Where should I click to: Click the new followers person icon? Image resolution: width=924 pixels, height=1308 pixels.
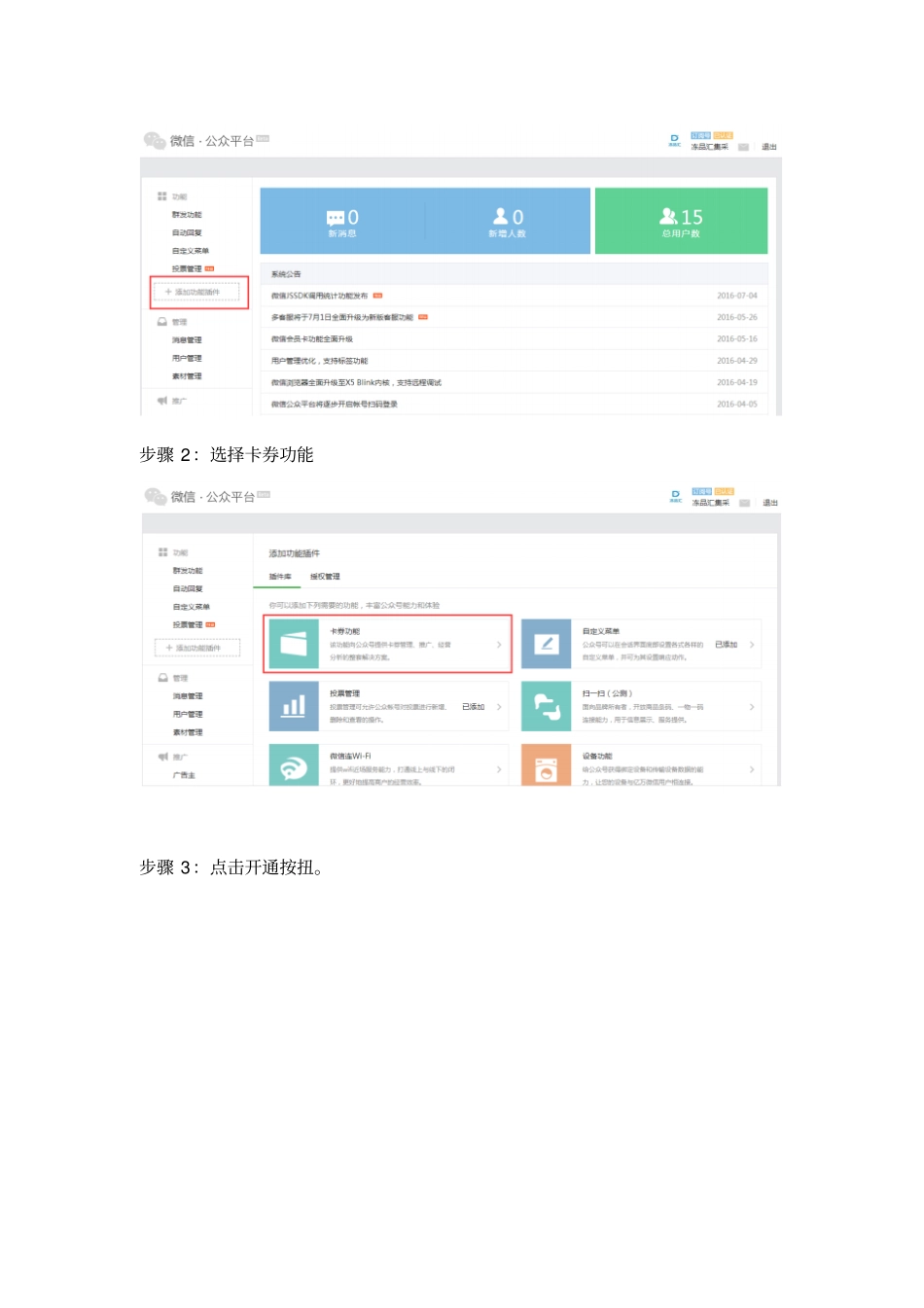(x=501, y=216)
